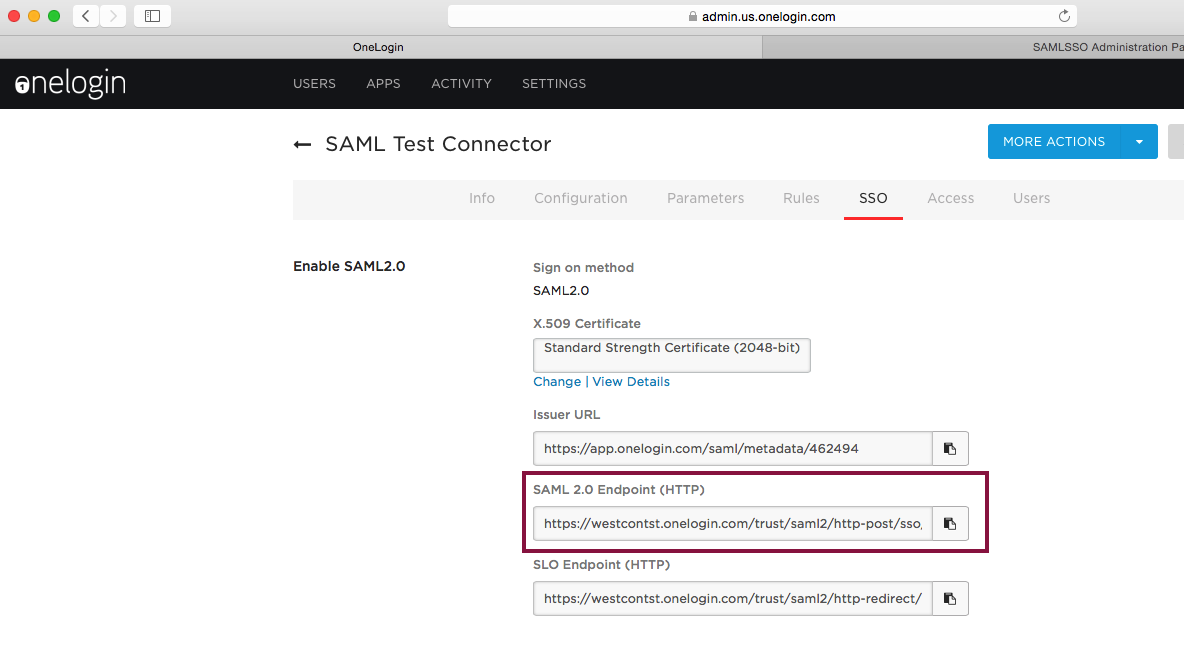The height and width of the screenshot is (650, 1184).
Task: Open the SETTINGS menu
Action: [x=554, y=84]
